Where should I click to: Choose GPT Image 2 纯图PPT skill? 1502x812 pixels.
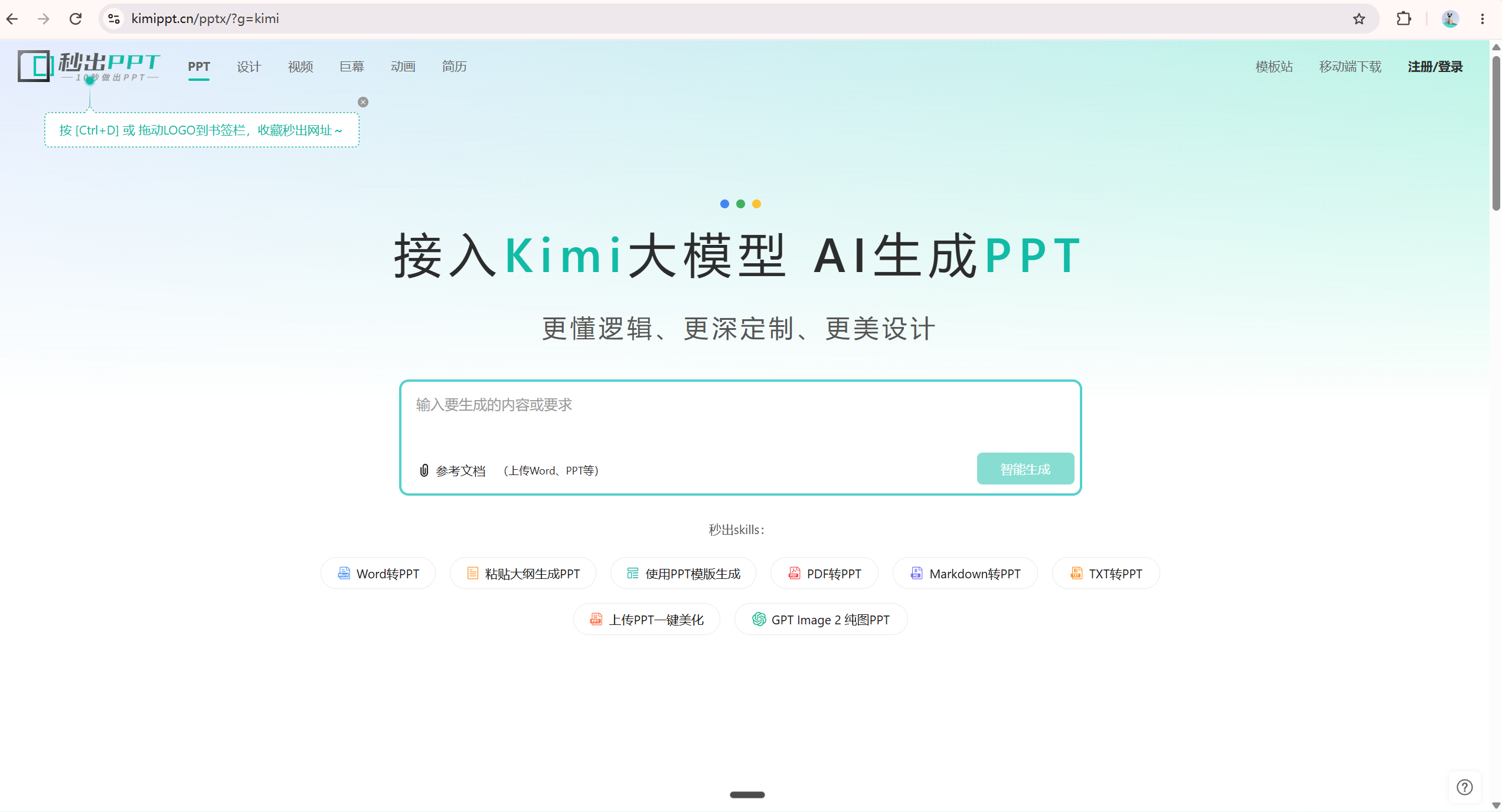coord(821,620)
